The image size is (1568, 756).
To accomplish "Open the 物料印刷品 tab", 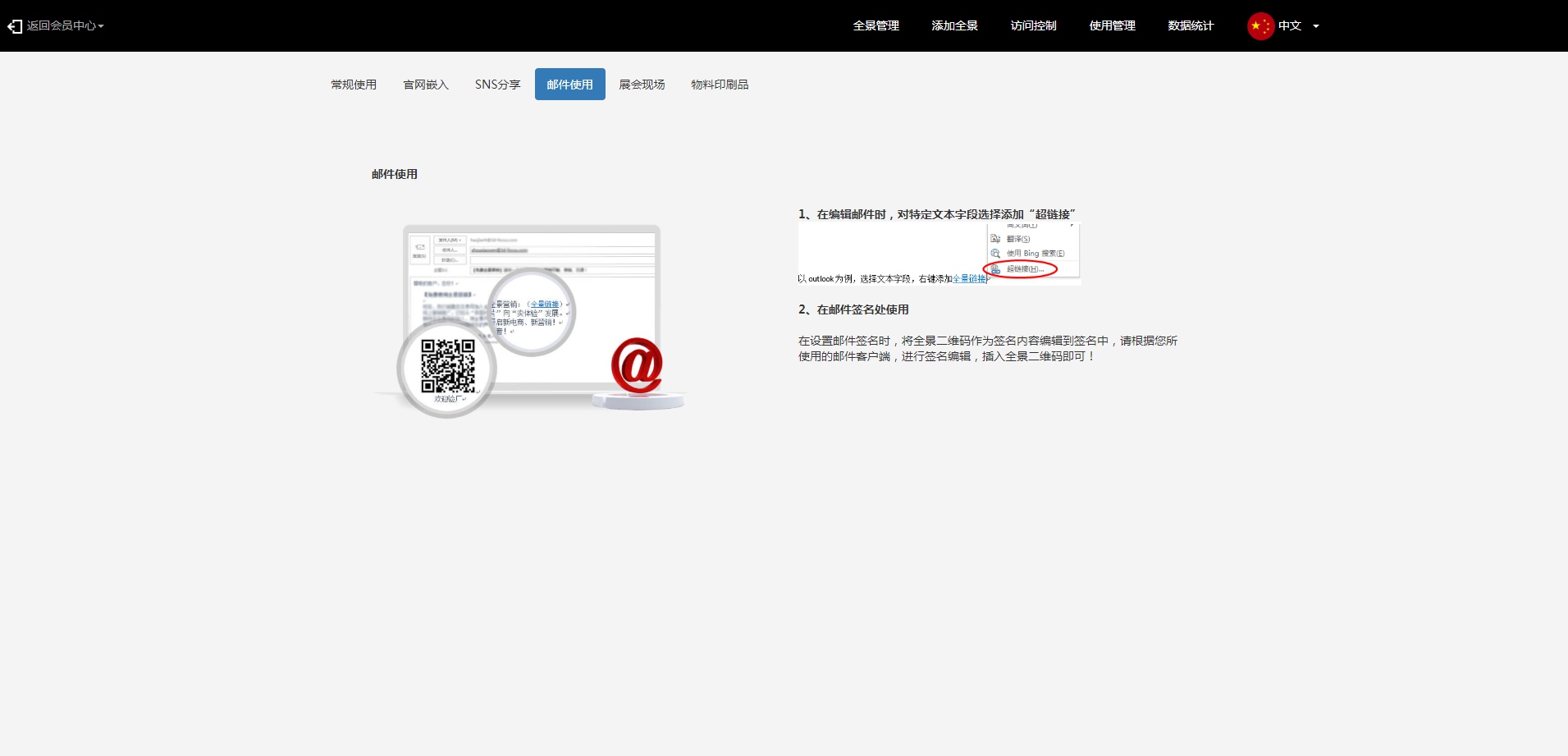I will pyautogui.click(x=720, y=85).
